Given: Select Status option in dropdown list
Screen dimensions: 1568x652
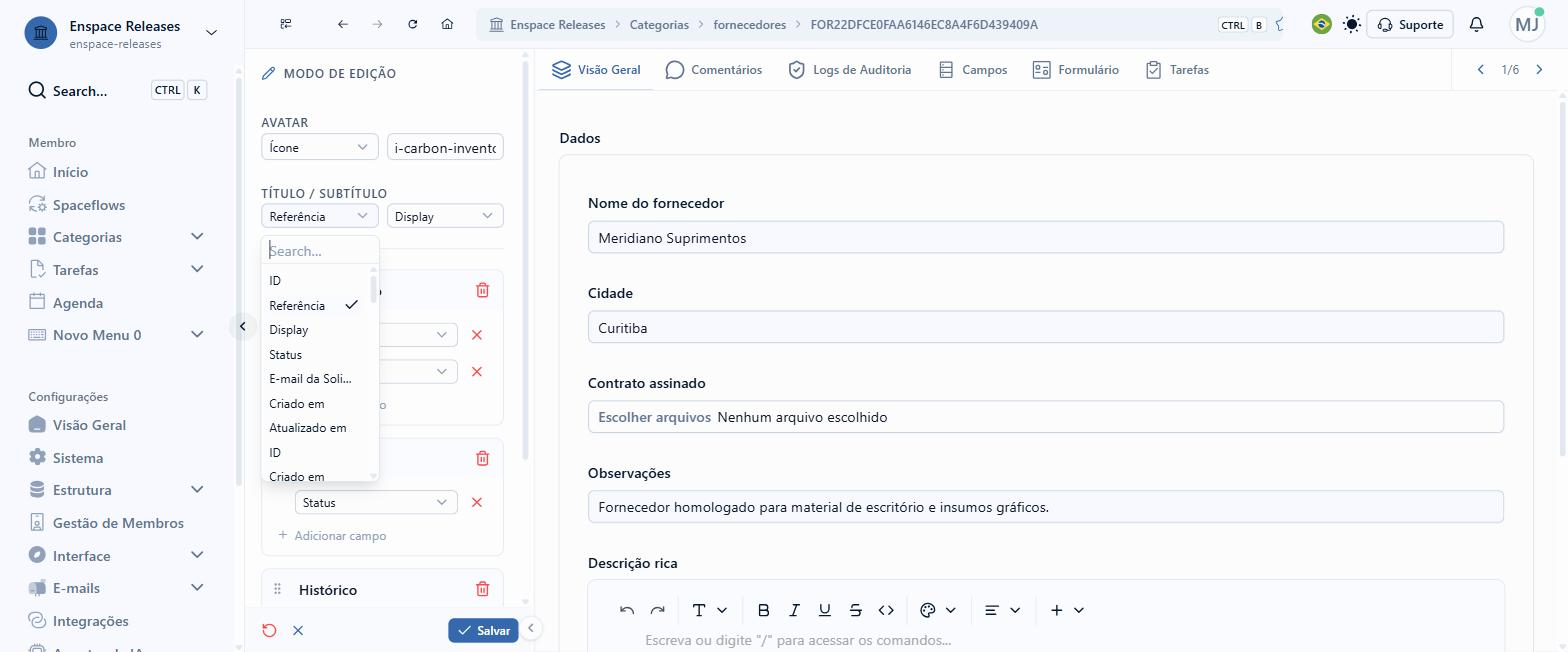Looking at the screenshot, I should [314, 354].
